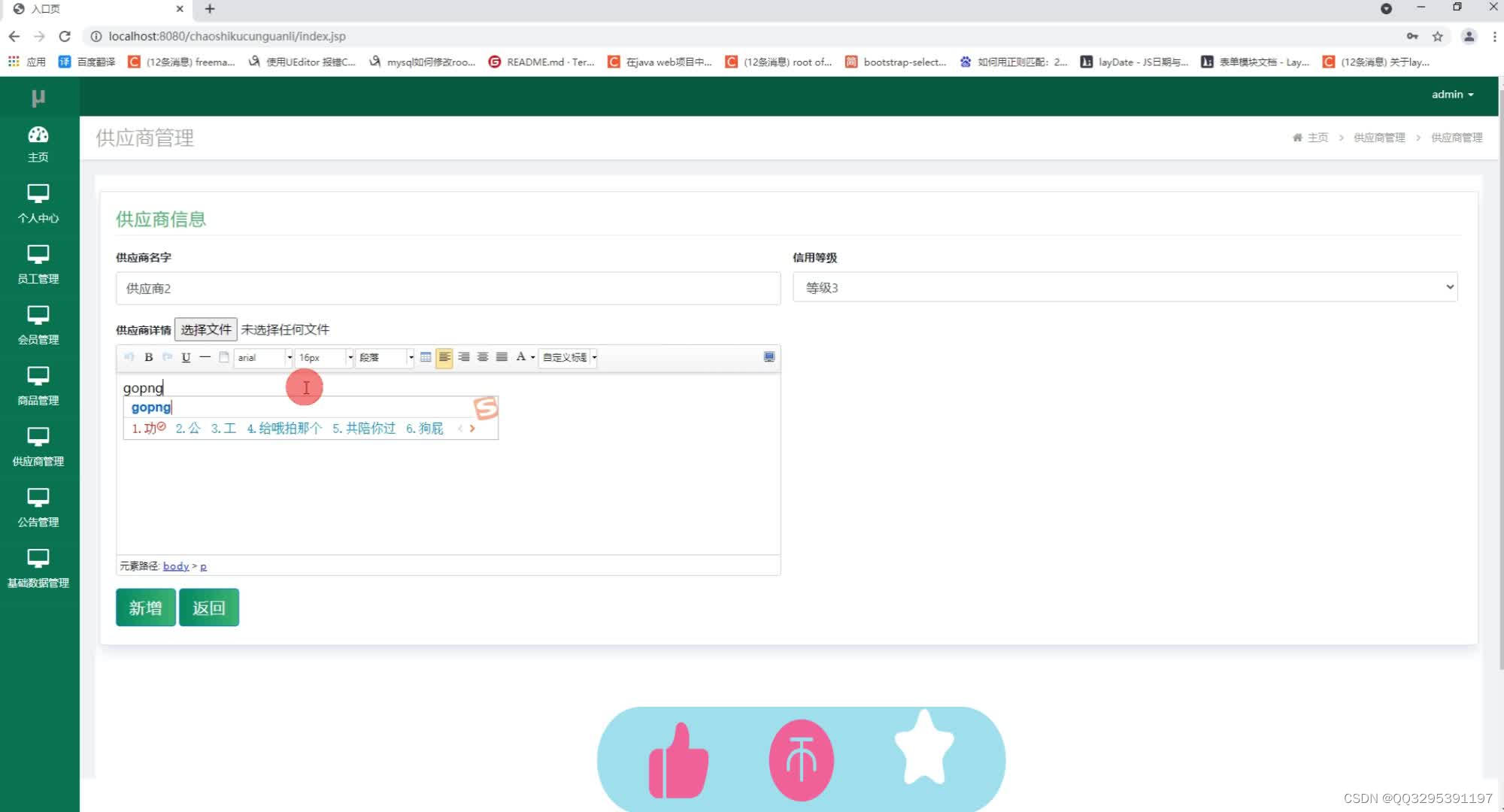Open the admin user dropdown
The image size is (1504, 812).
click(1452, 95)
